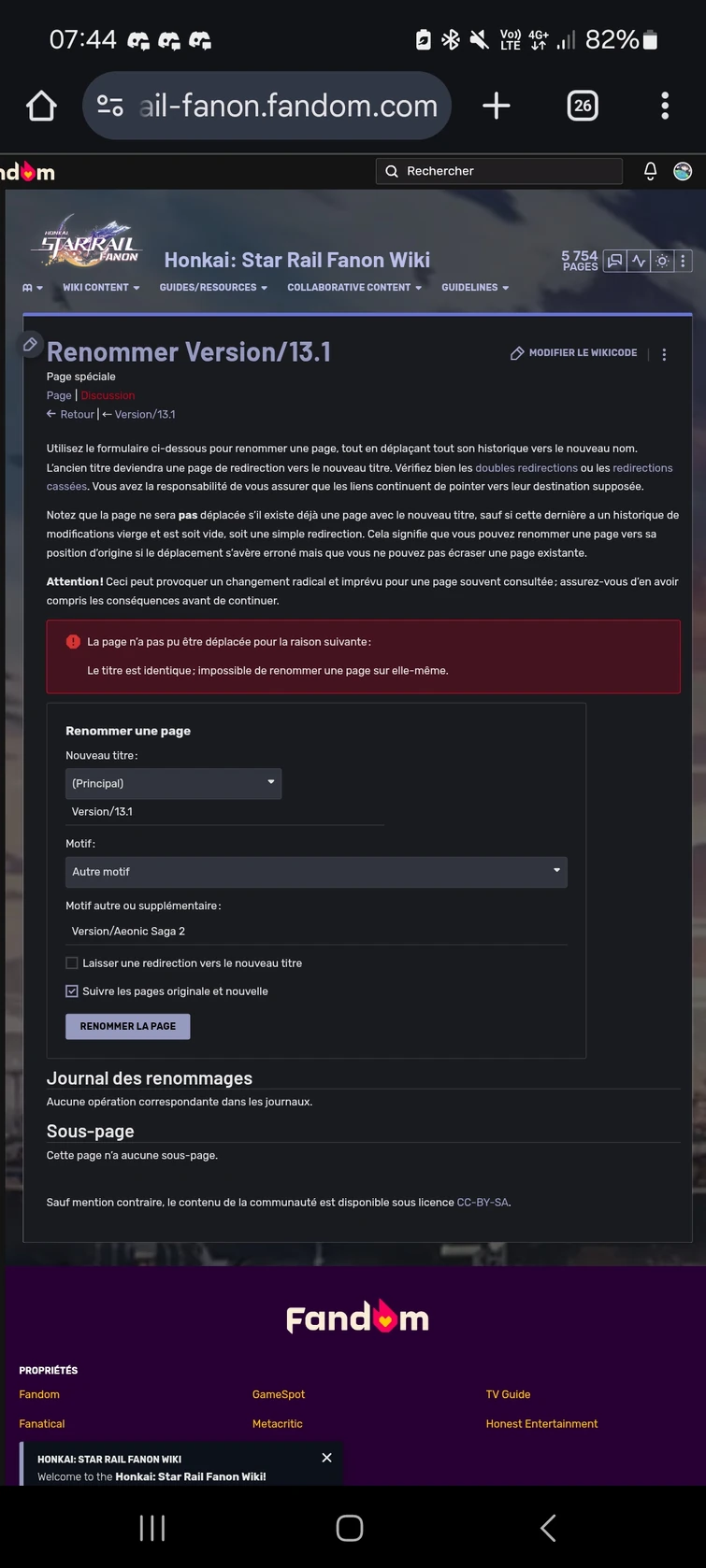Viewport: 706px width, 1568px height.
Task: Expand the Guides/Resources menu
Action: tap(213, 288)
